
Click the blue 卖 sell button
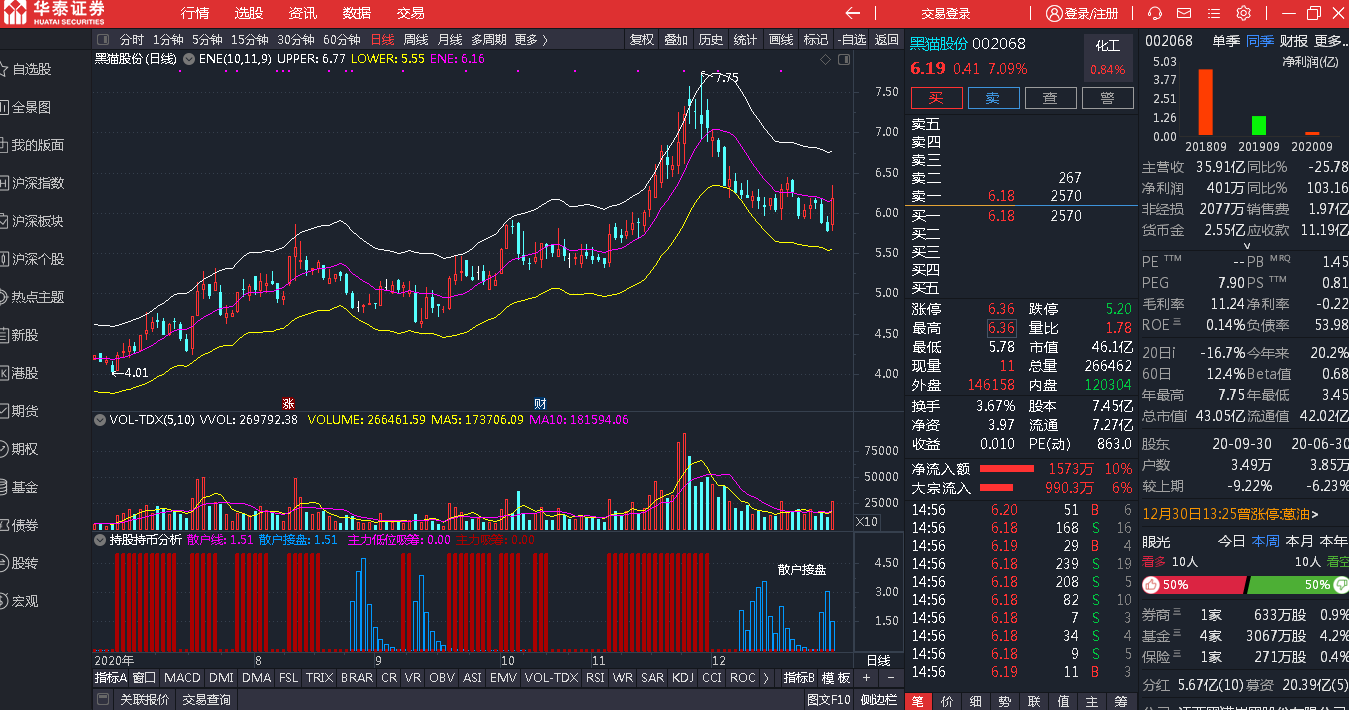tap(993, 98)
